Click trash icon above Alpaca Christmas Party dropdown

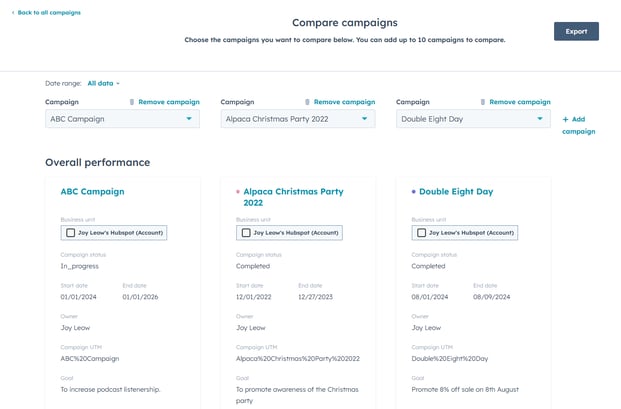click(307, 102)
